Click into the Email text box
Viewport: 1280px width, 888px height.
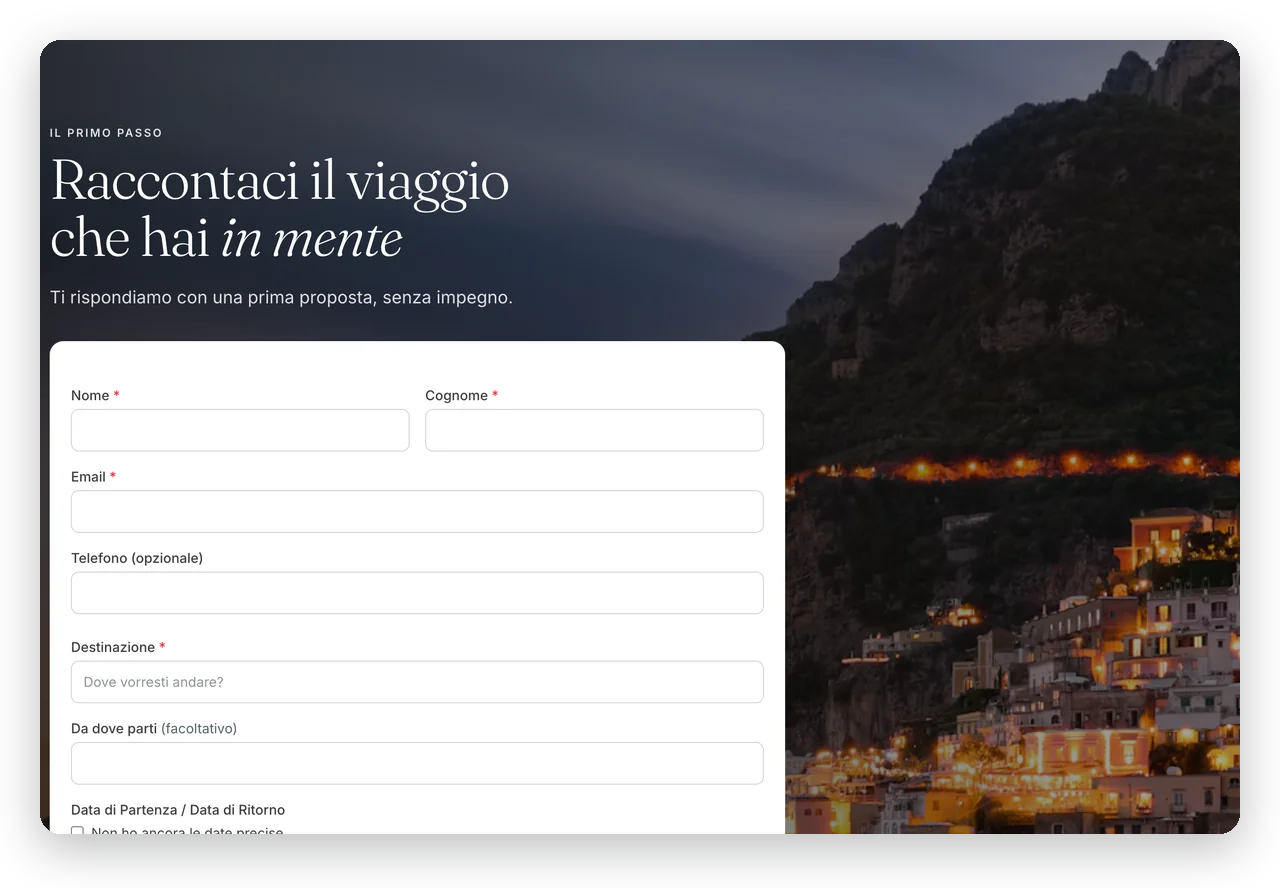417,511
